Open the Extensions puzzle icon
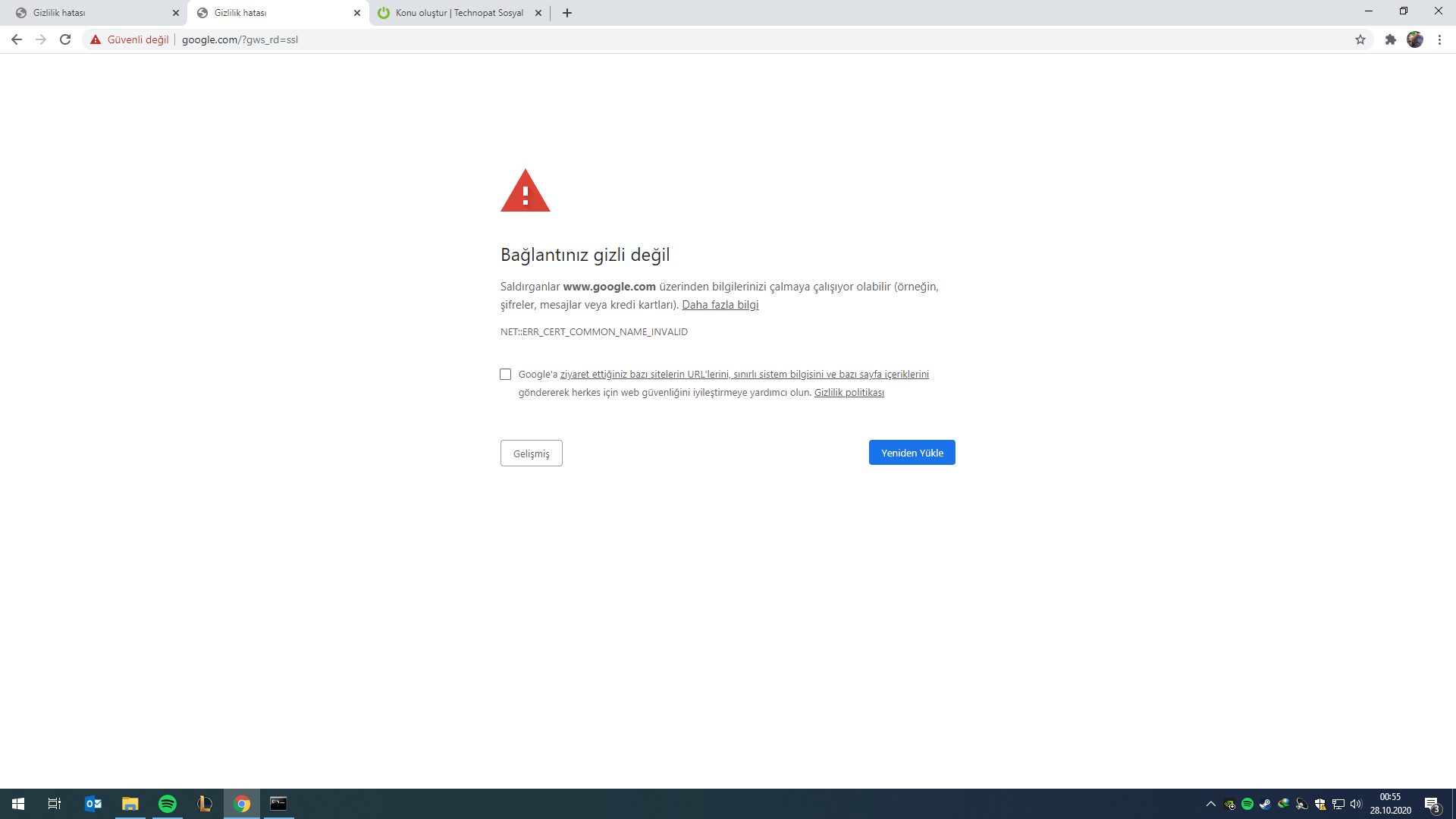This screenshot has width=1456, height=819. [1391, 39]
